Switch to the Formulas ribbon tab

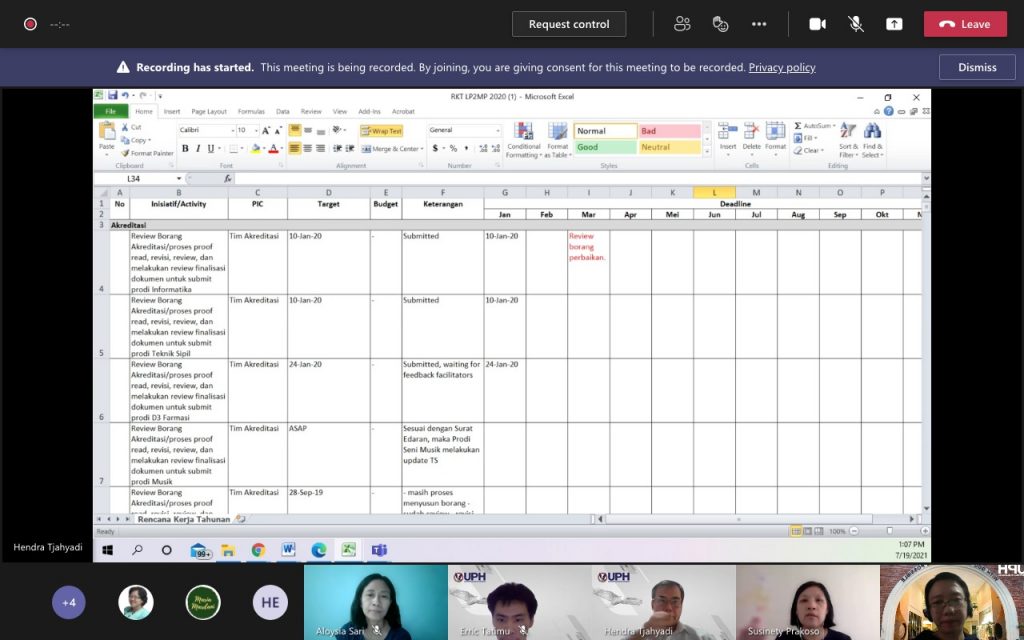pyautogui.click(x=251, y=112)
